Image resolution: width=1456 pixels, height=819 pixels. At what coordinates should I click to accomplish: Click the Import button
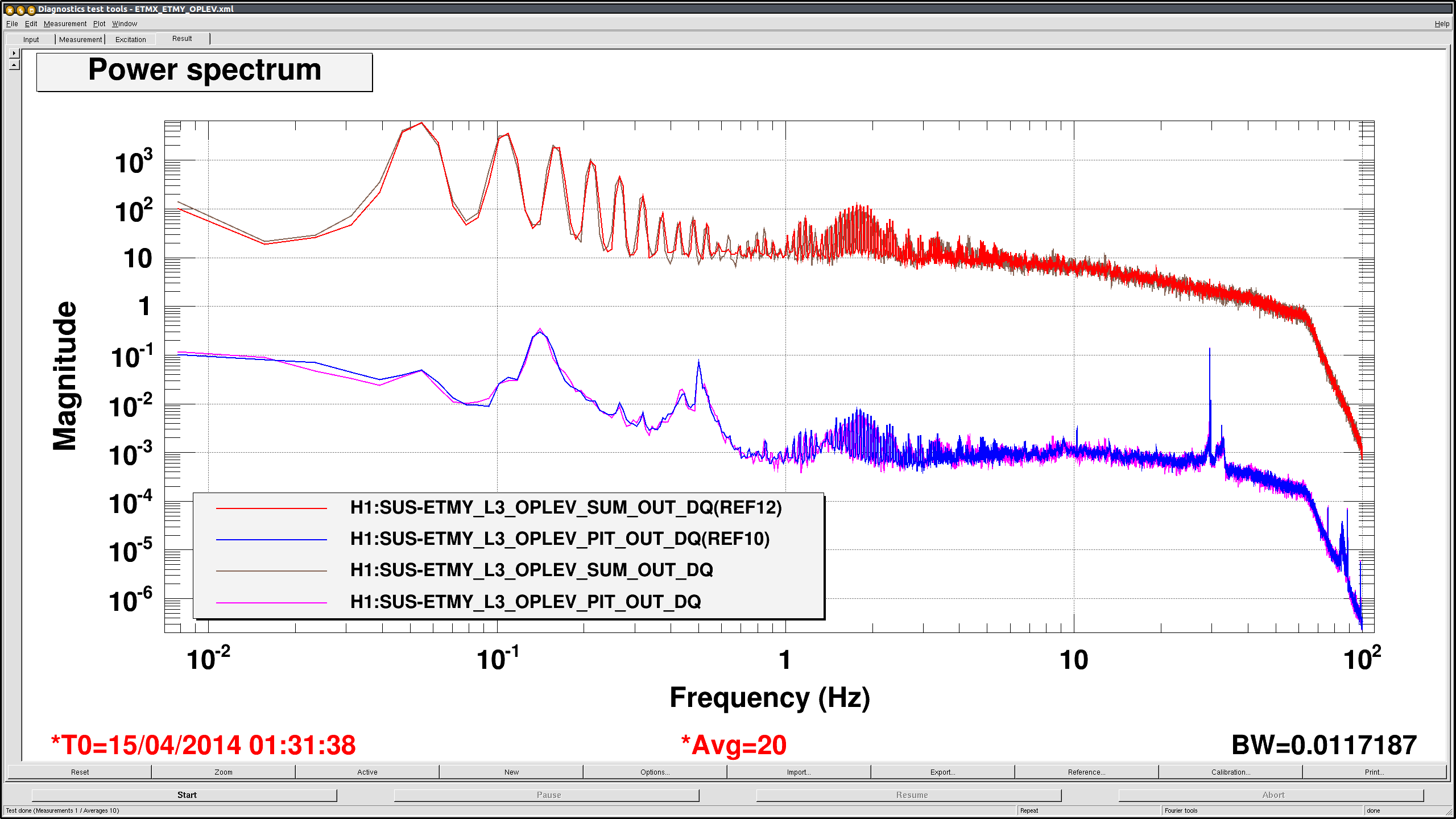799,772
